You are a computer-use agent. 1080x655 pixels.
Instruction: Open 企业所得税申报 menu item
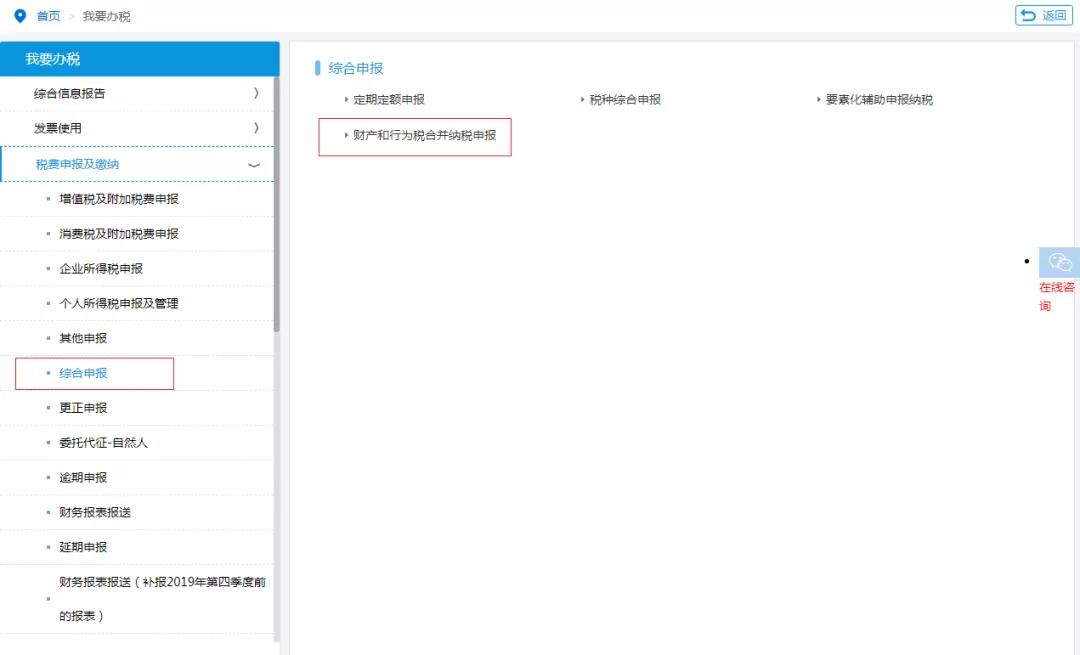101,269
